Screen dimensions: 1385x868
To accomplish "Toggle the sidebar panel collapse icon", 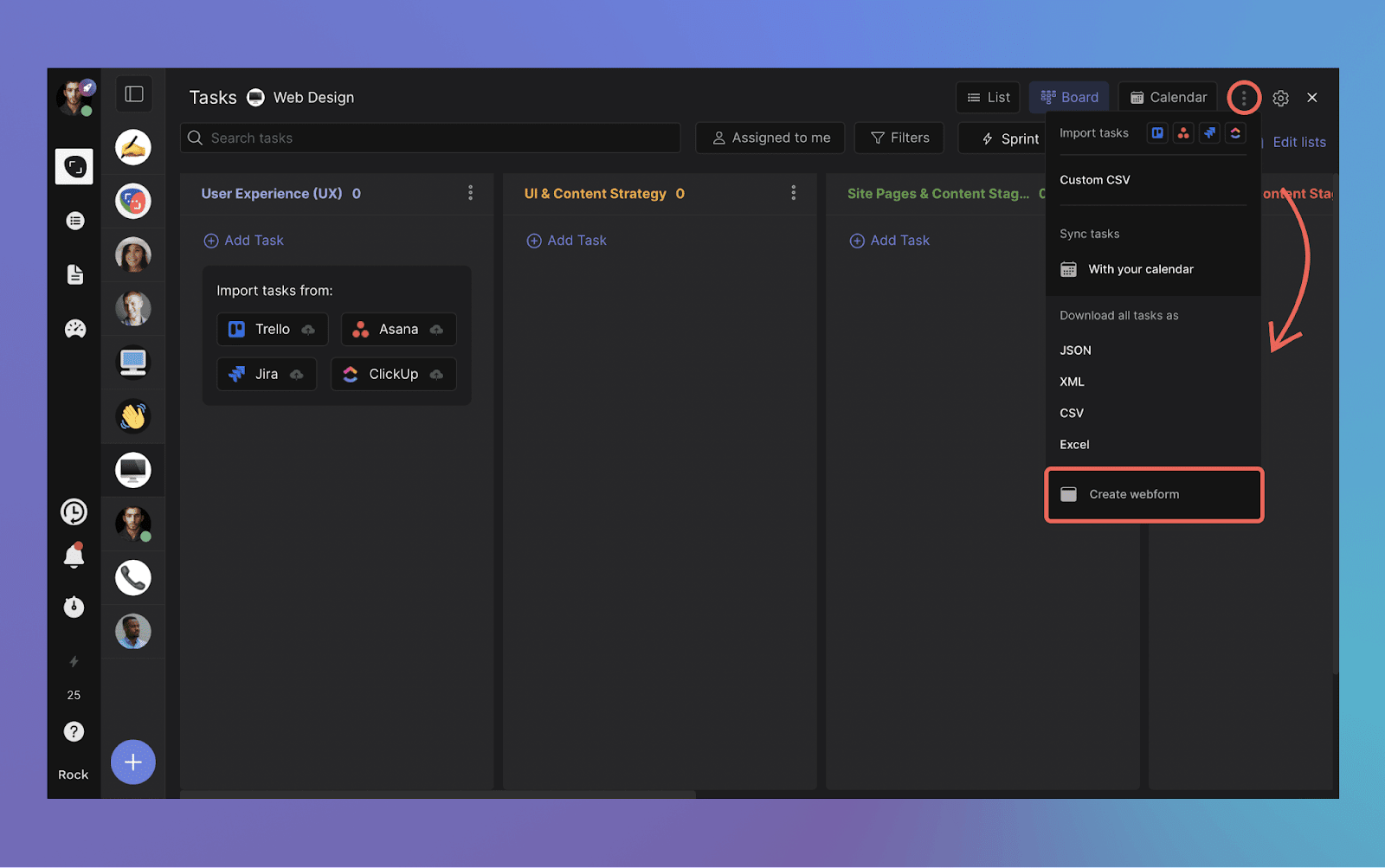I will 134,94.
